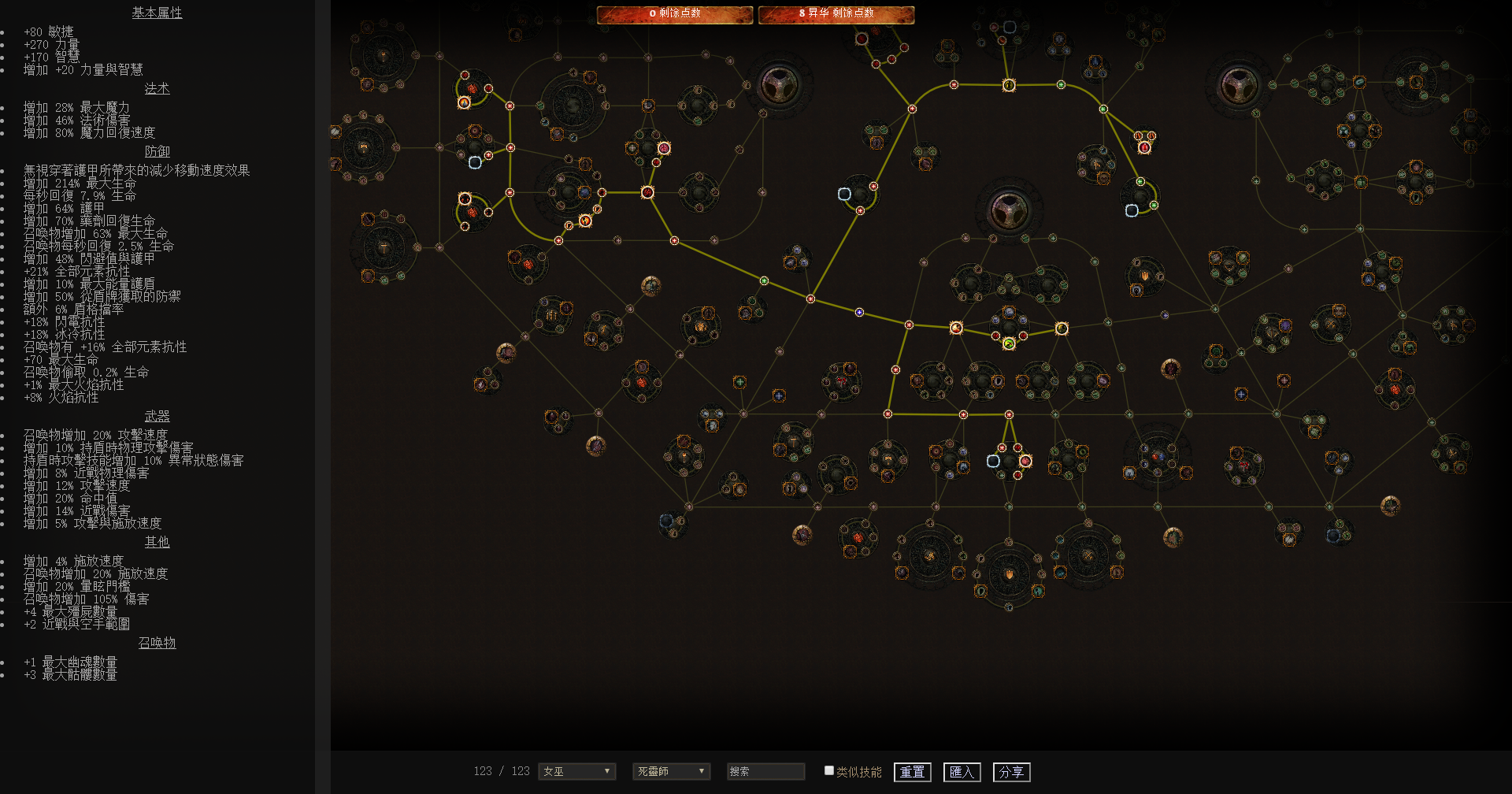Image resolution: width=1512 pixels, height=794 pixels.
Task: Click '增加 46% 法術傷害' stat
Action: pos(76,120)
